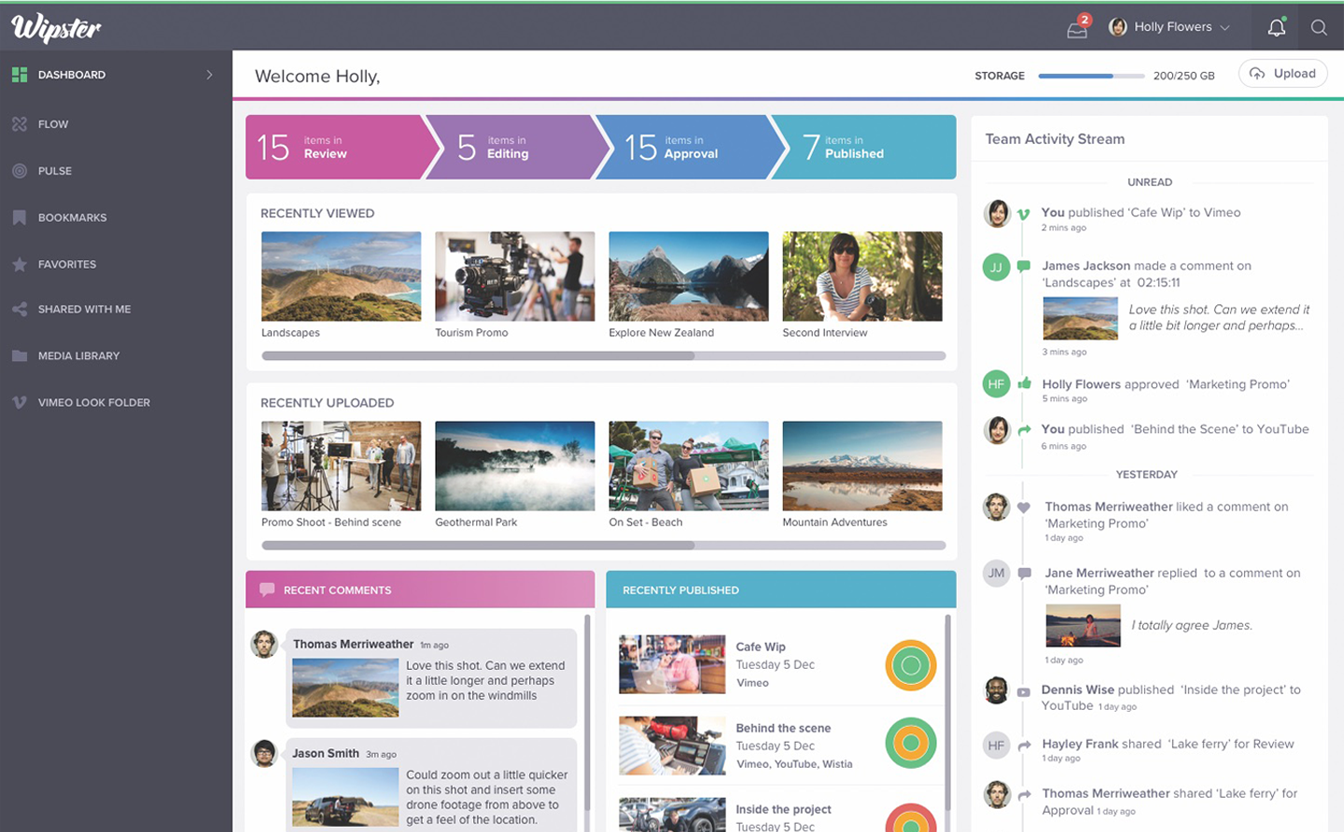Click heart icon beside Thomas Merriweather like
1344x832 pixels.
point(1024,508)
